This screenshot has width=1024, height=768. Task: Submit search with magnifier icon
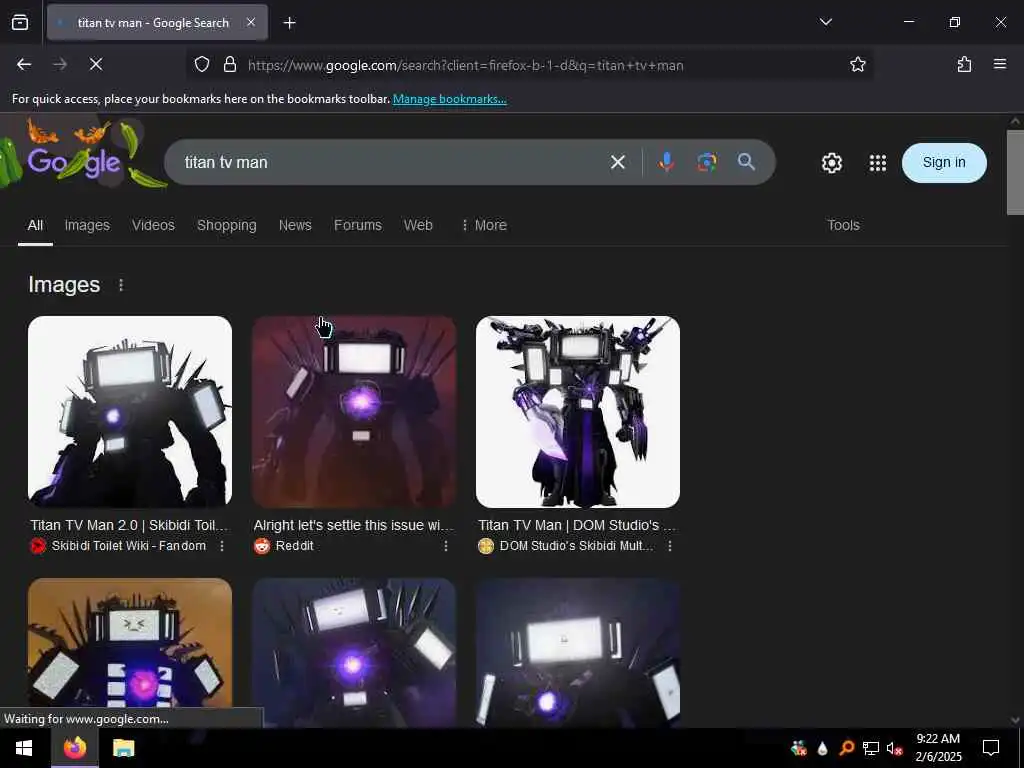point(746,162)
